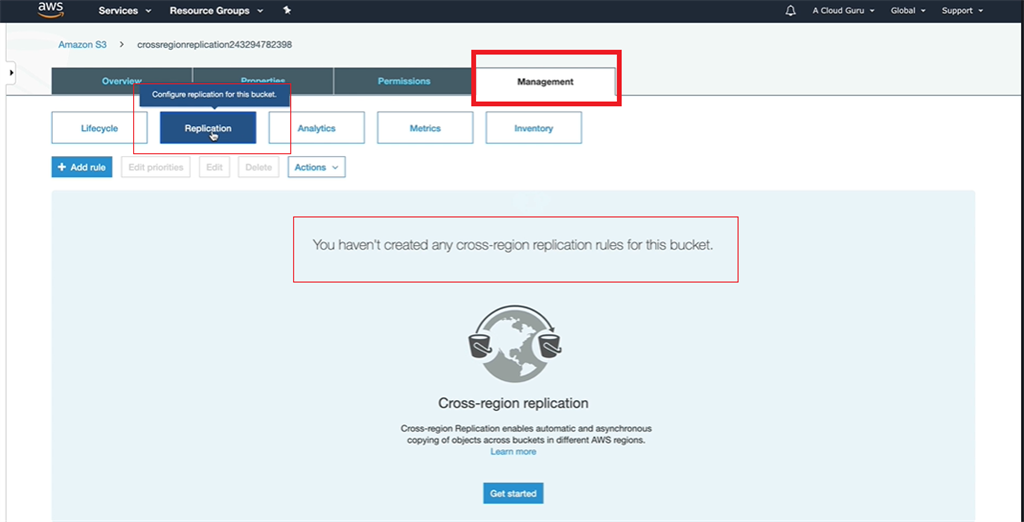
Task: Click the Delete rule button
Action: [258, 167]
